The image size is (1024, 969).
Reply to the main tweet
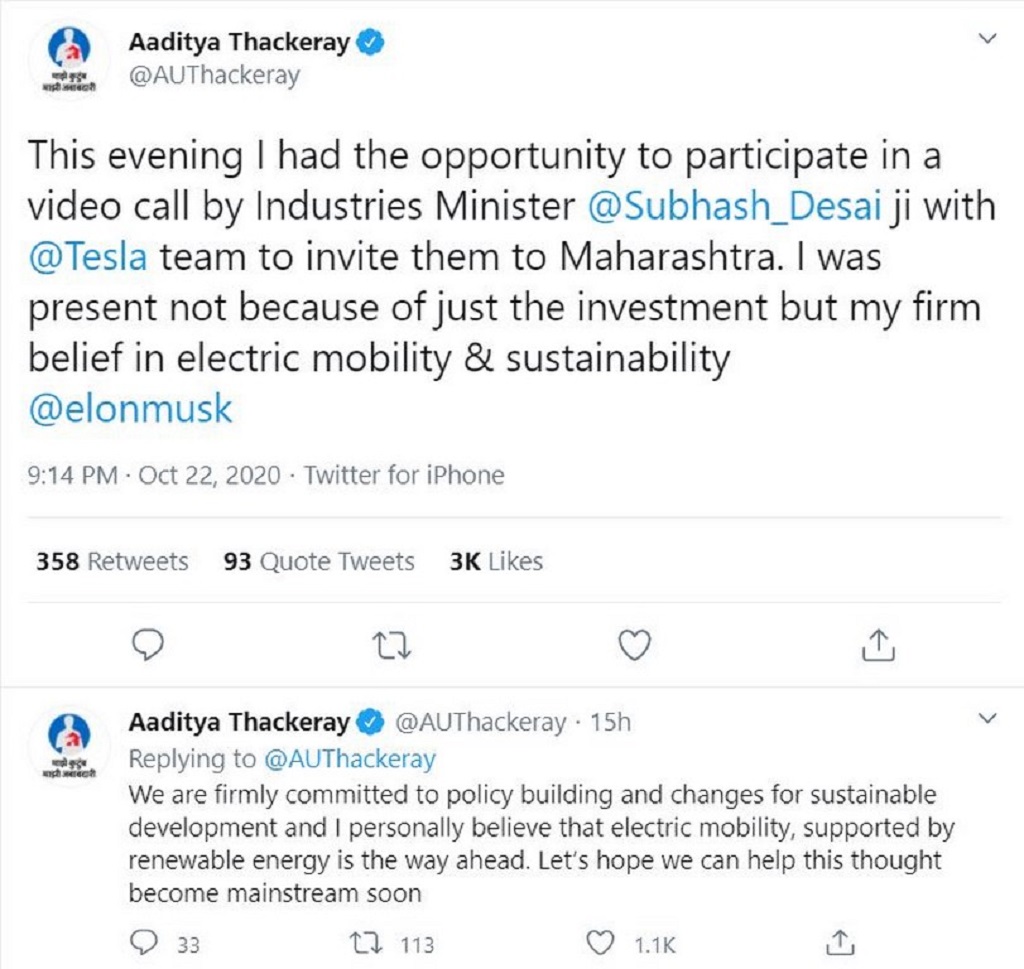coord(147,647)
